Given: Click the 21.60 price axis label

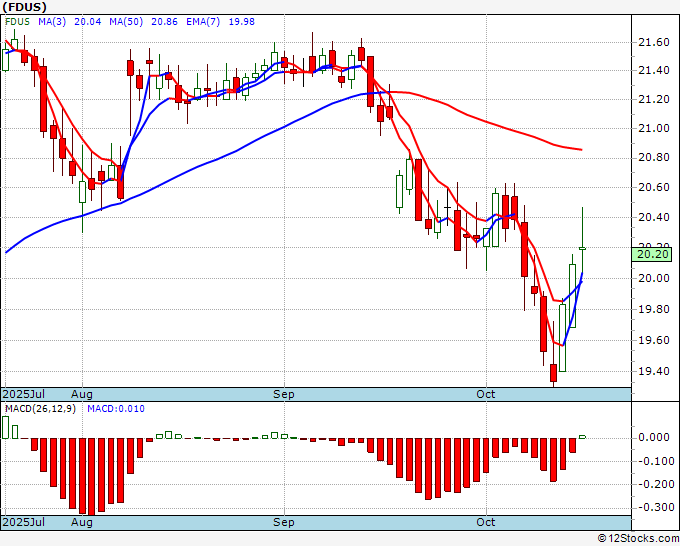Looking at the screenshot, I should (654, 43).
